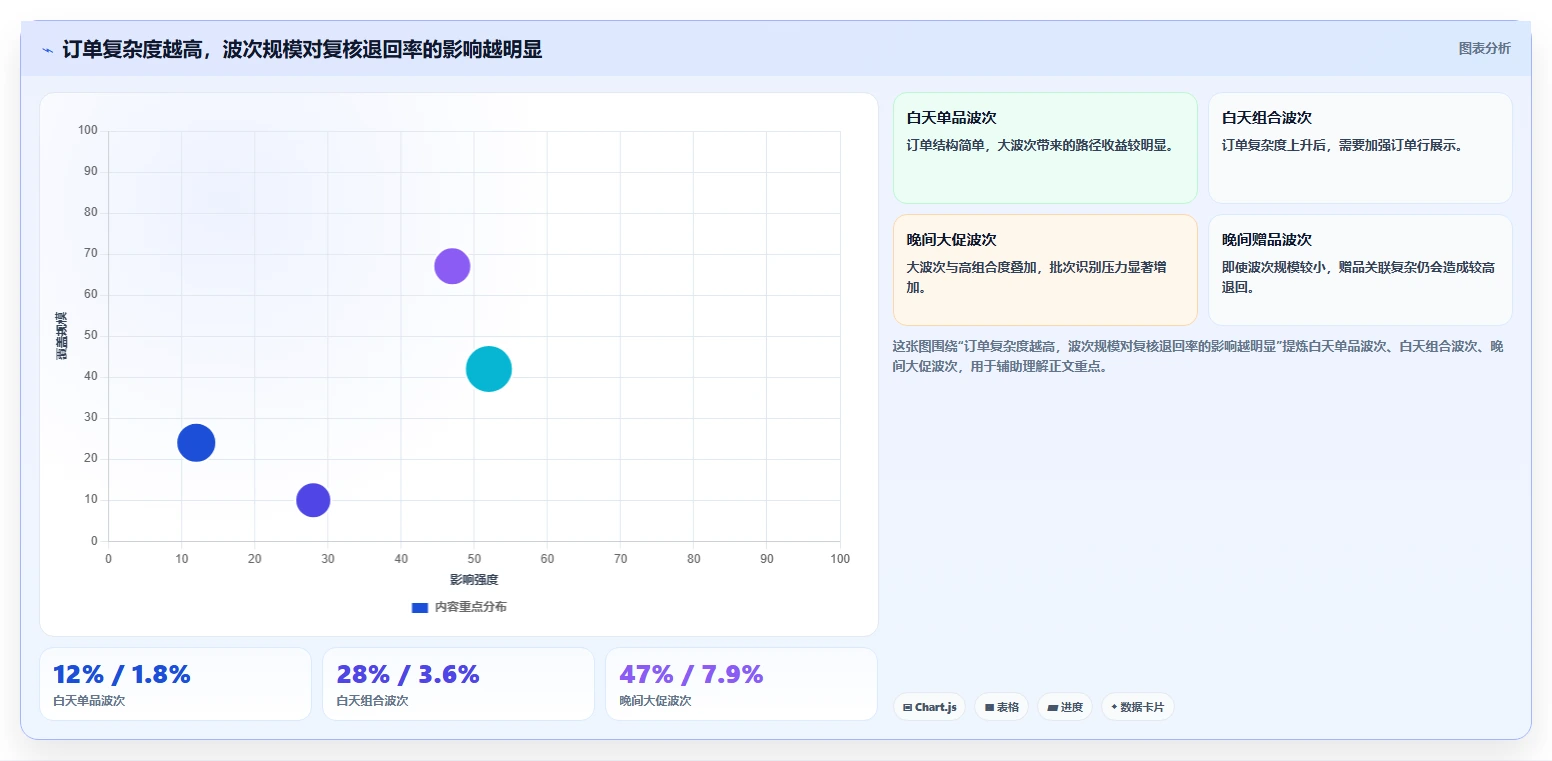Click the text 订单复杂度上升后，需要加强订单行展示
This screenshot has width=1552, height=761.
[1344, 145]
